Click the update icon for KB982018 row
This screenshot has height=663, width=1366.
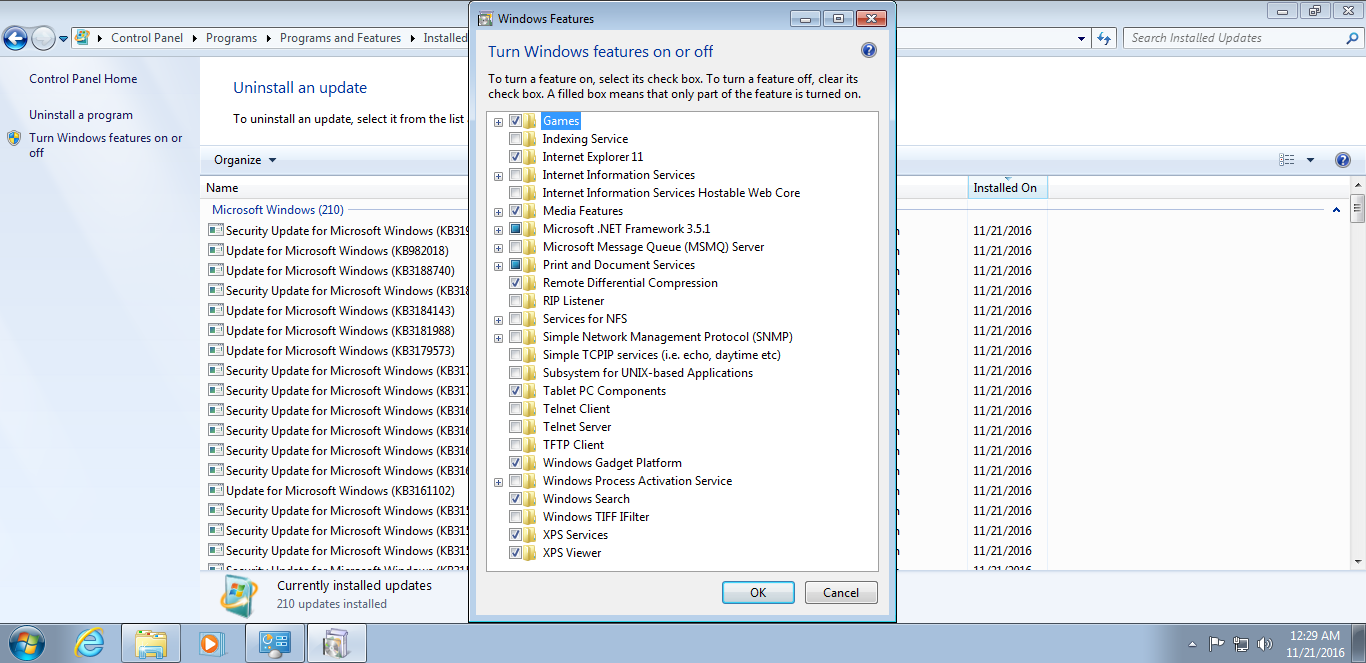pos(215,250)
